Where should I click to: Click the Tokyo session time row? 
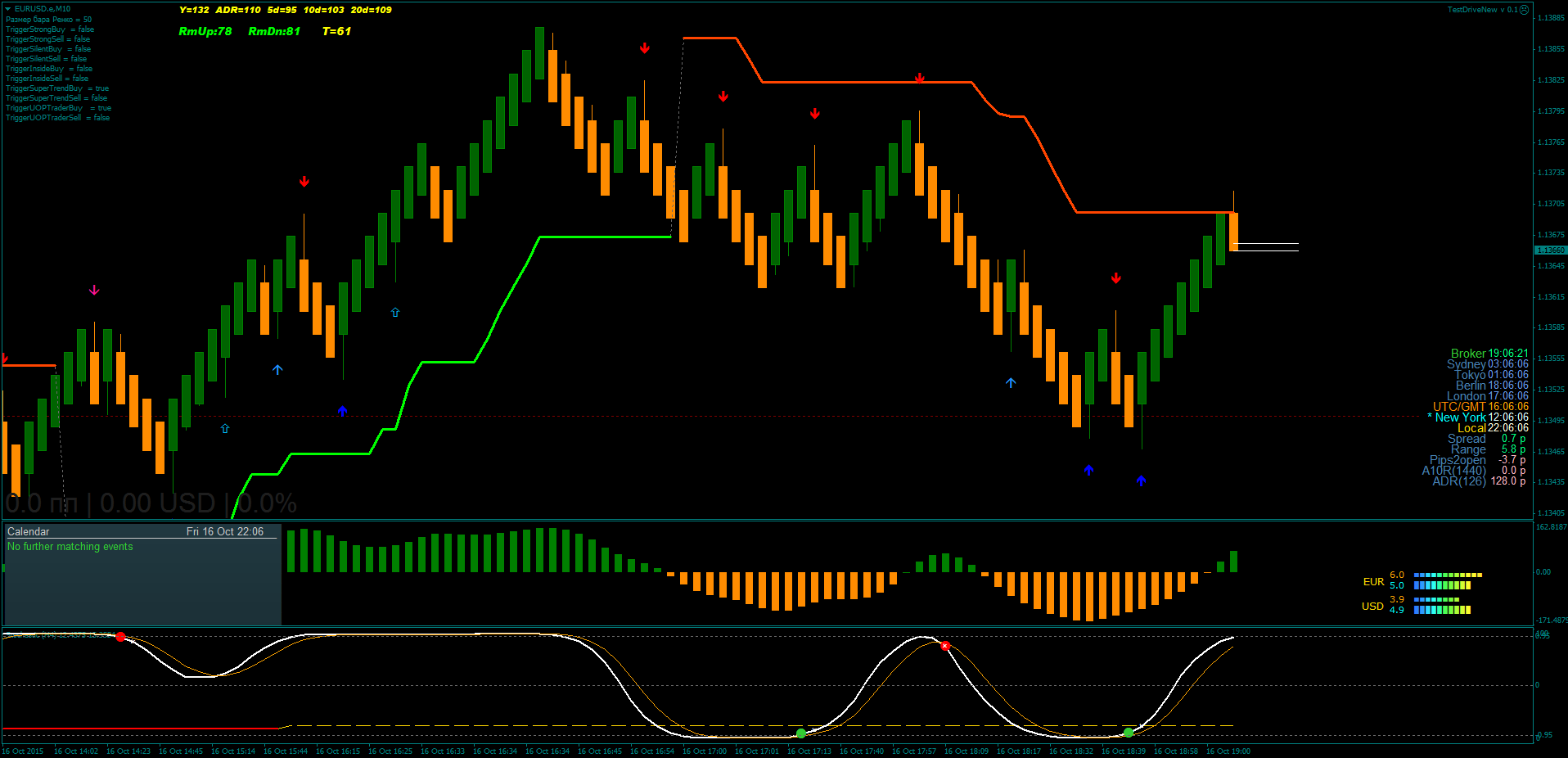pyautogui.click(x=1491, y=375)
